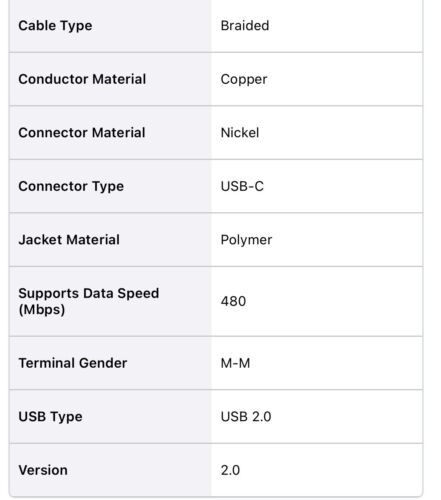
Task: Click the Braided value cell
Action: click(316, 26)
